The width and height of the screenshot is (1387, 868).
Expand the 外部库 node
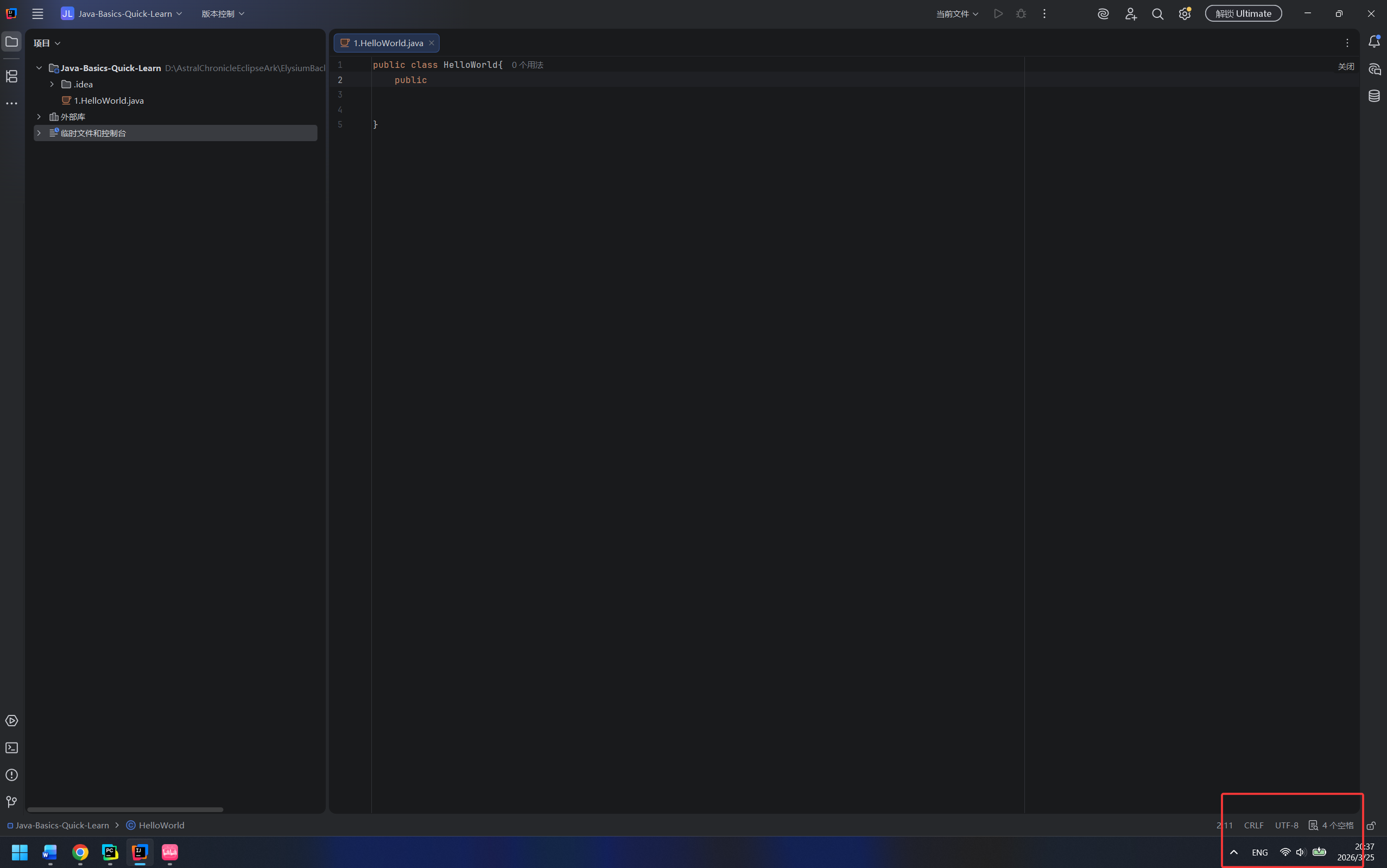click(x=39, y=117)
